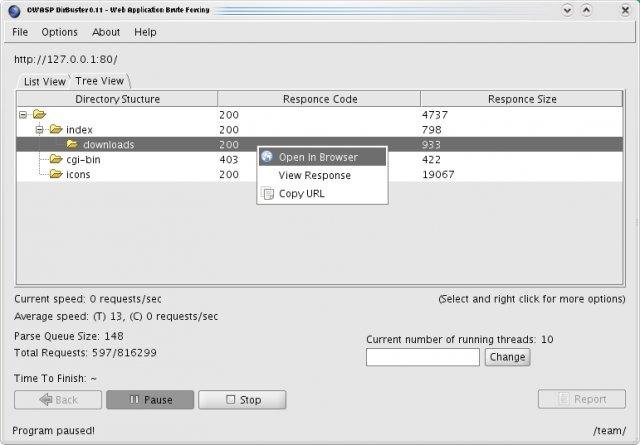Select the icons tree row
640x445 pixels.
(x=320, y=174)
